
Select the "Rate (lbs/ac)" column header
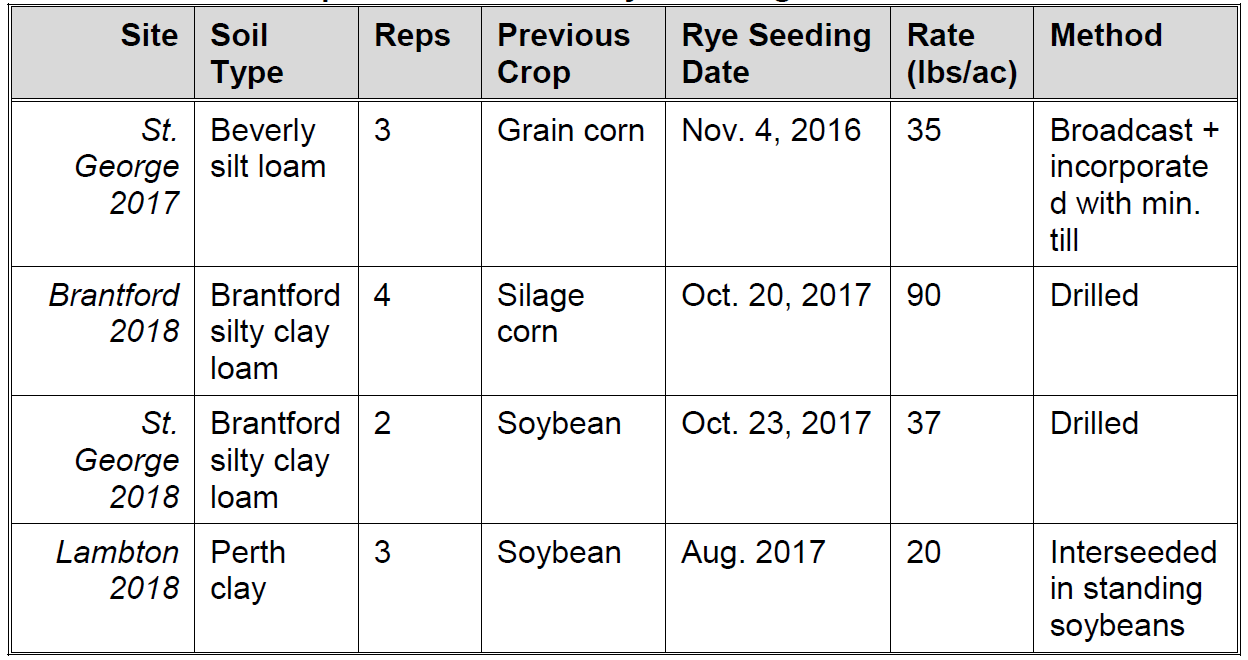click(x=961, y=54)
